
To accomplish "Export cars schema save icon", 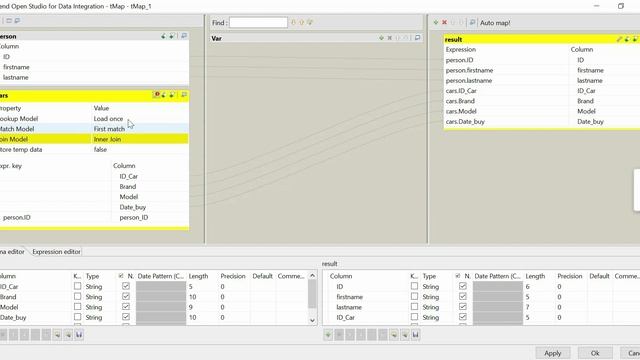I will tap(79, 335).
